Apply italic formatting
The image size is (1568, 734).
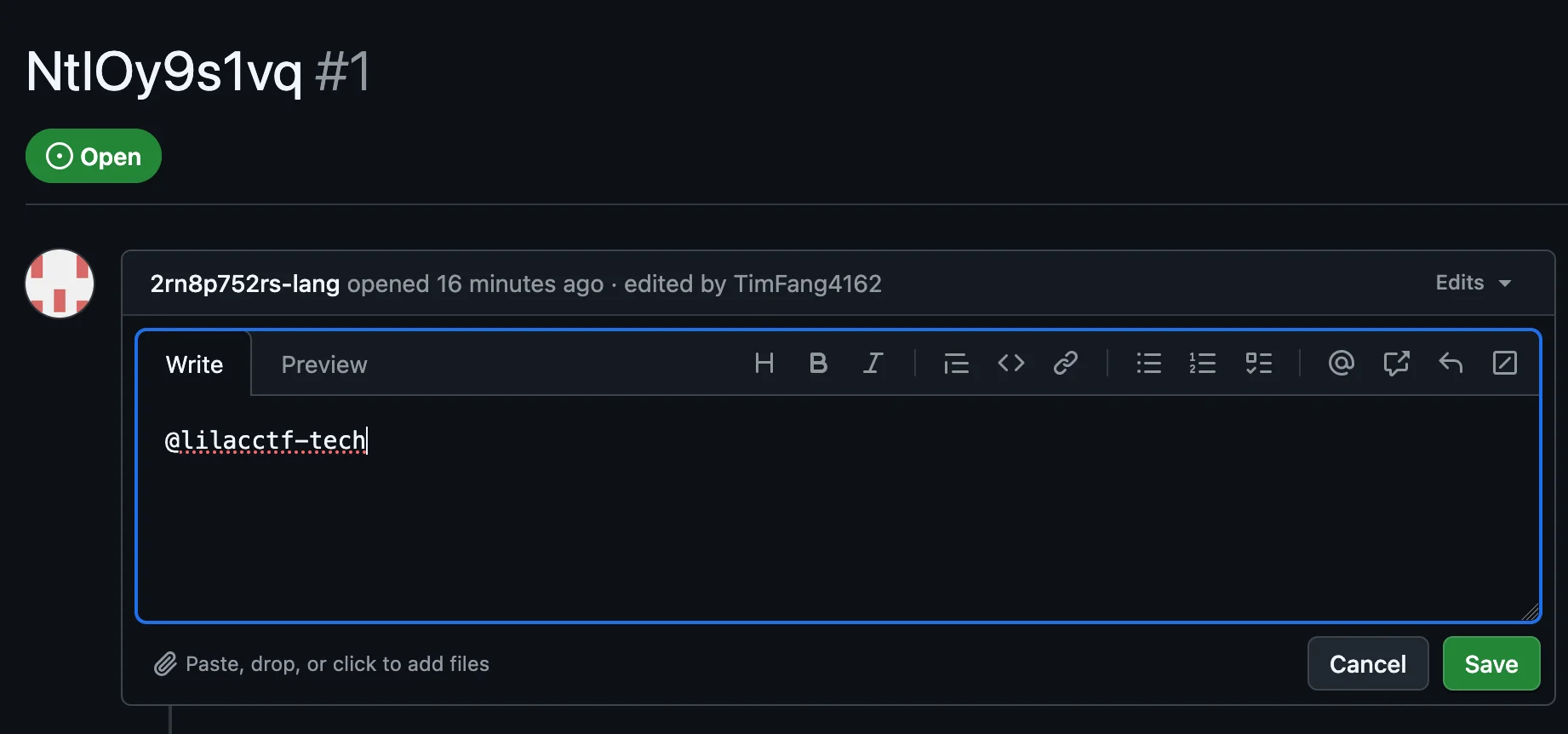click(873, 364)
